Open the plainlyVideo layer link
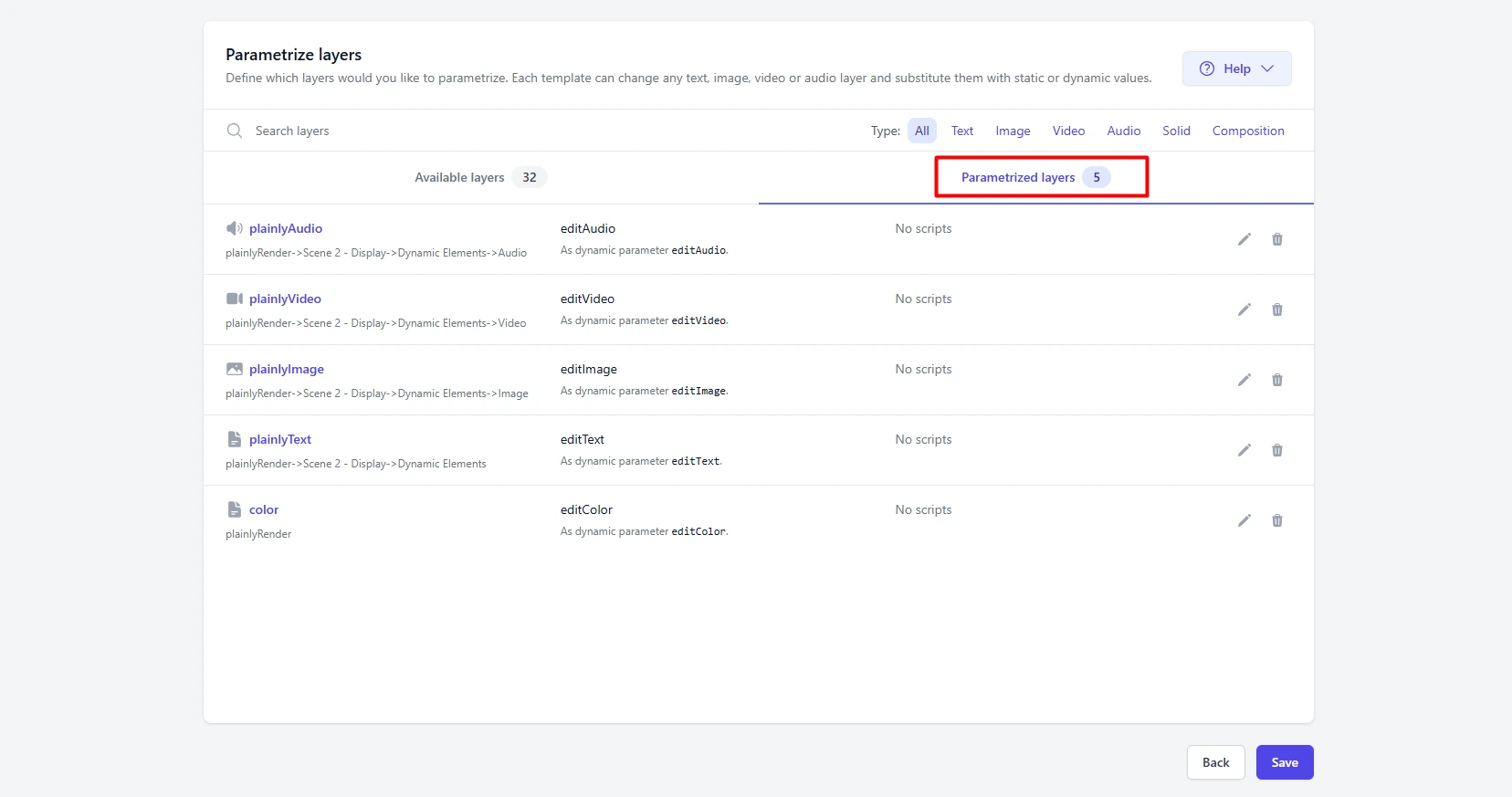This screenshot has width=1512, height=797. (x=285, y=299)
